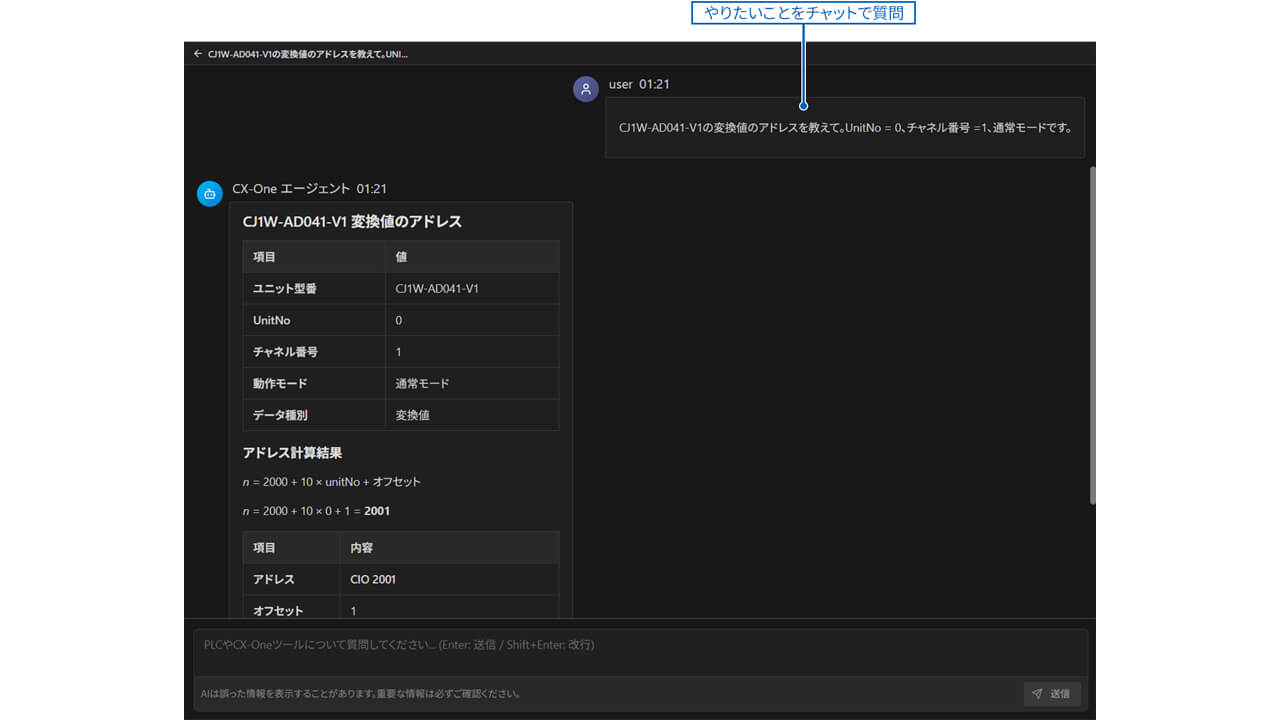Click the 'UnitNo' row label
The height and width of the screenshot is (720, 1280).
272,321
